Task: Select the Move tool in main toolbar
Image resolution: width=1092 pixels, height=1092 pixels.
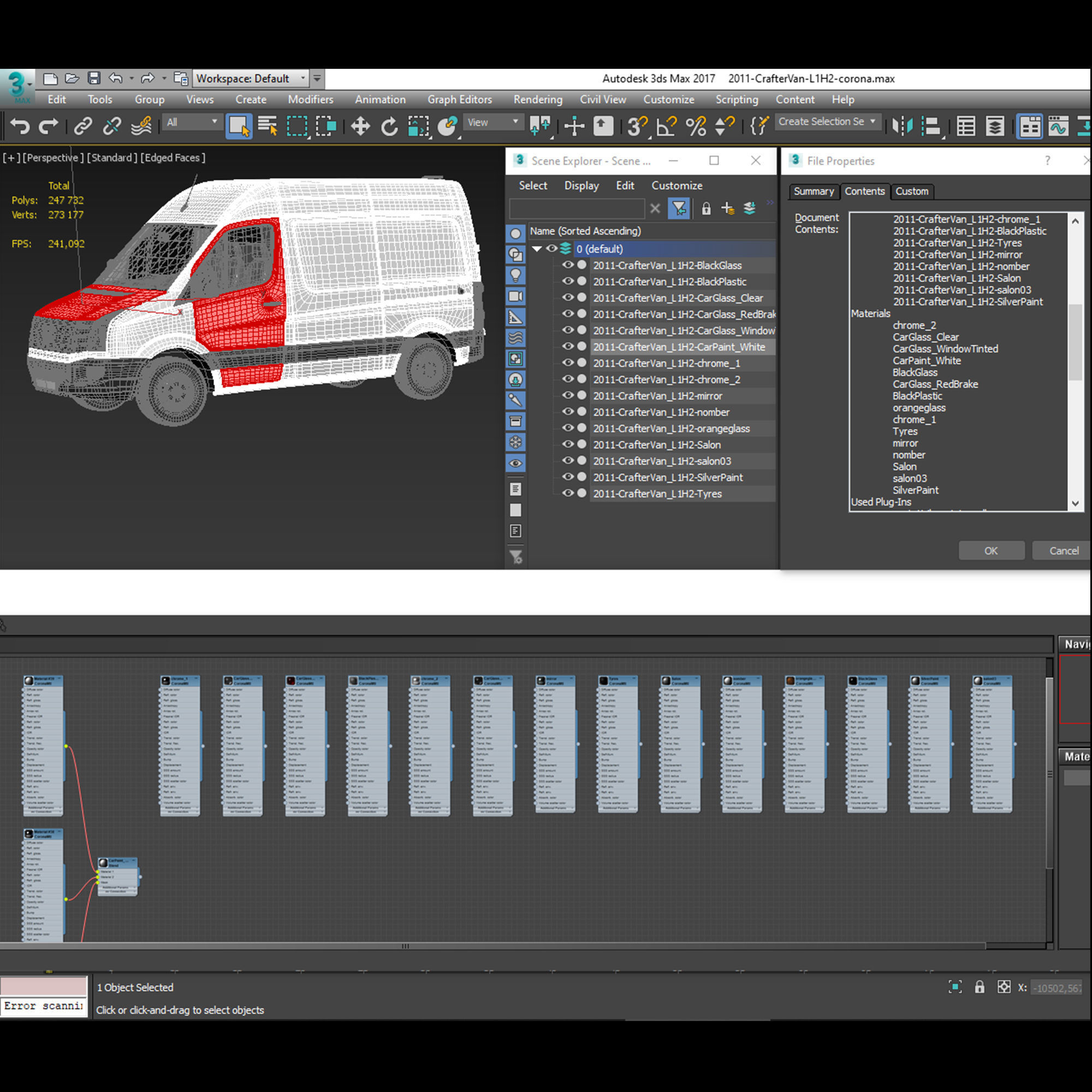Action: [x=360, y=126]
